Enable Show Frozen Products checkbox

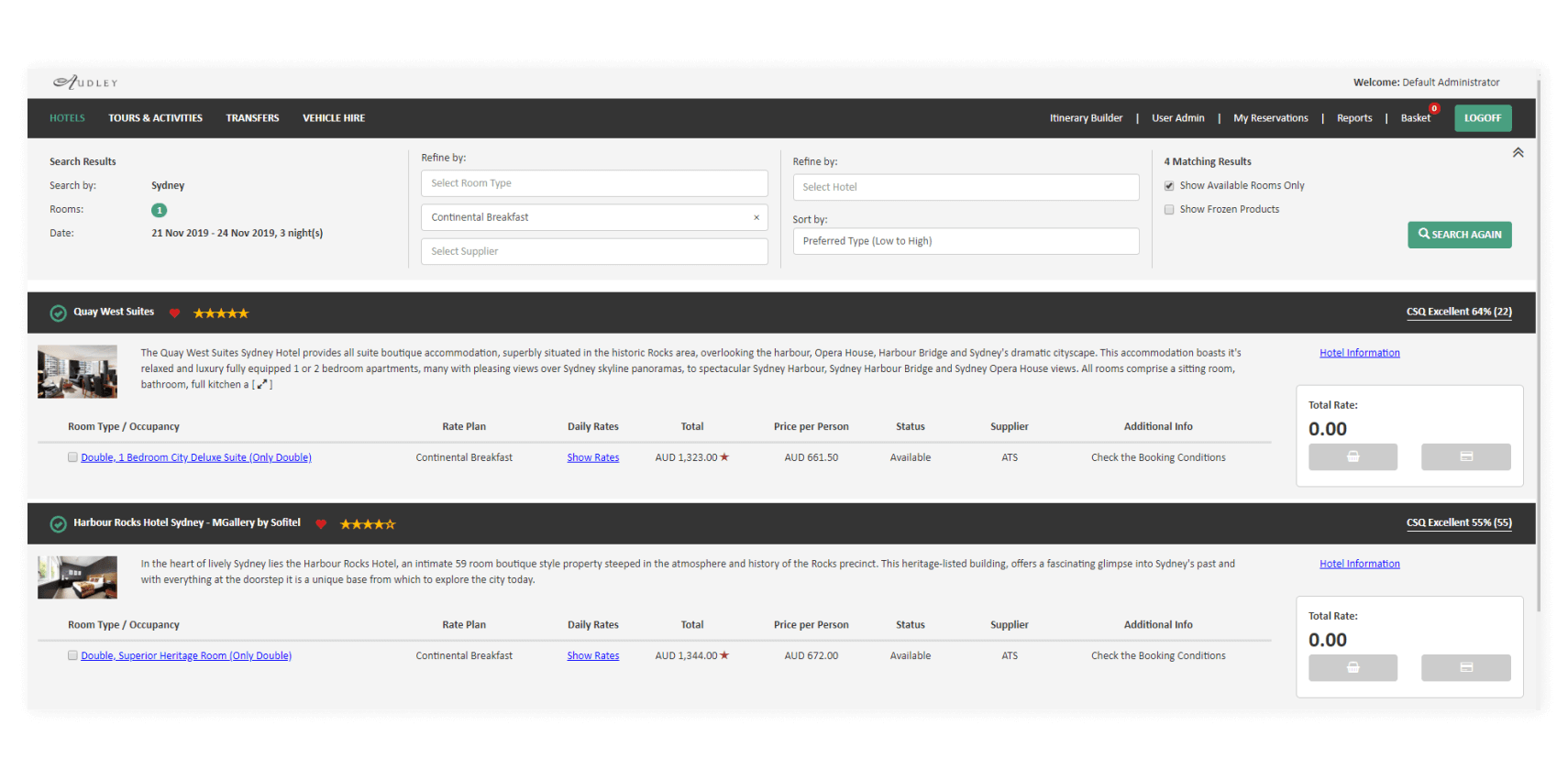point(1169,210)
